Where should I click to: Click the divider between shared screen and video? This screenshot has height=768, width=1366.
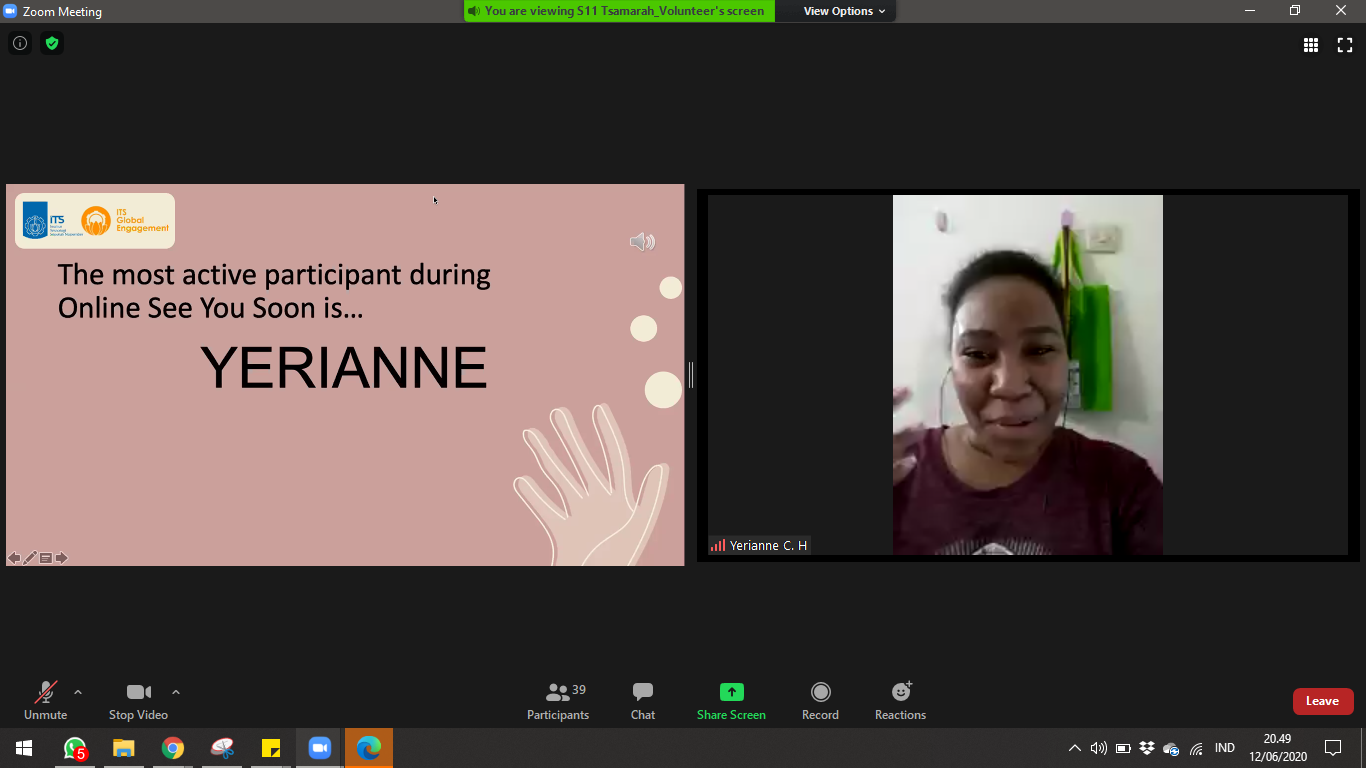[x=690, y=375]
